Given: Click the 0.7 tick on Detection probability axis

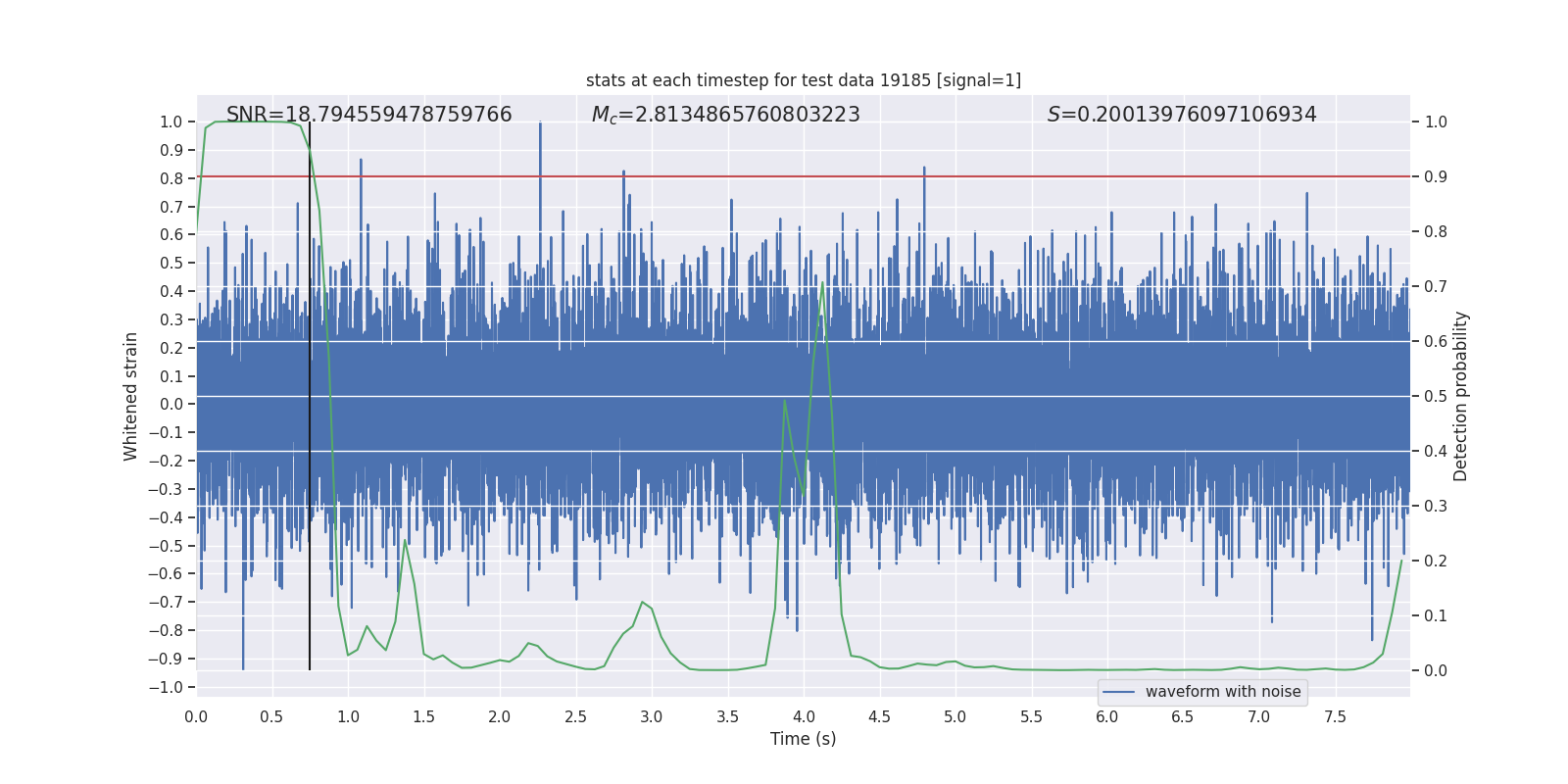Looking at the screenshot, I should (1436, 287).
